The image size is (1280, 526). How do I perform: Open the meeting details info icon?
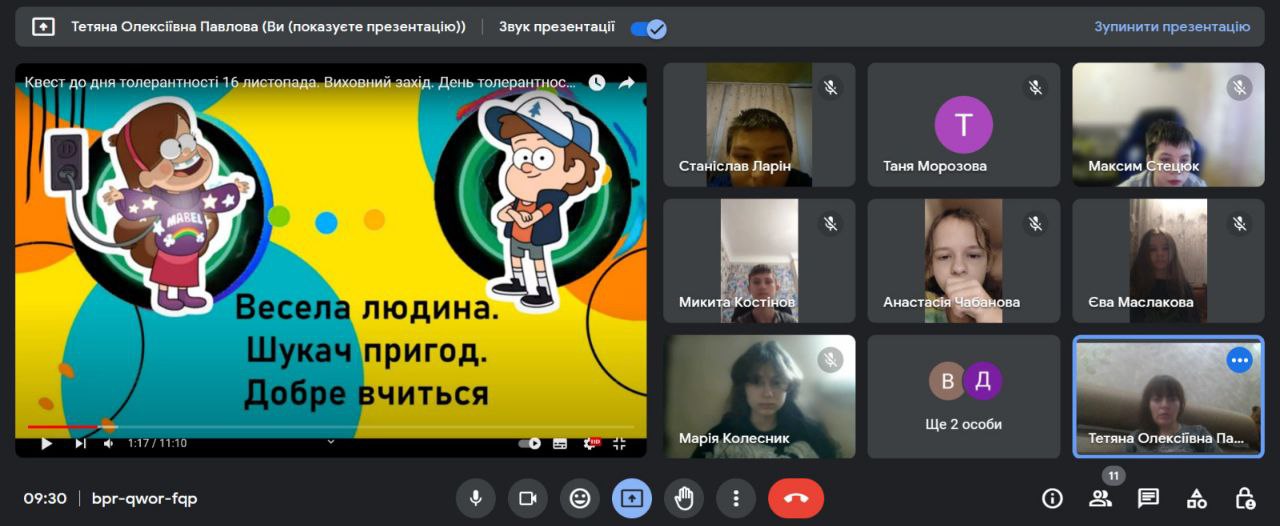pyautogui.click(x=1052, y=498)
